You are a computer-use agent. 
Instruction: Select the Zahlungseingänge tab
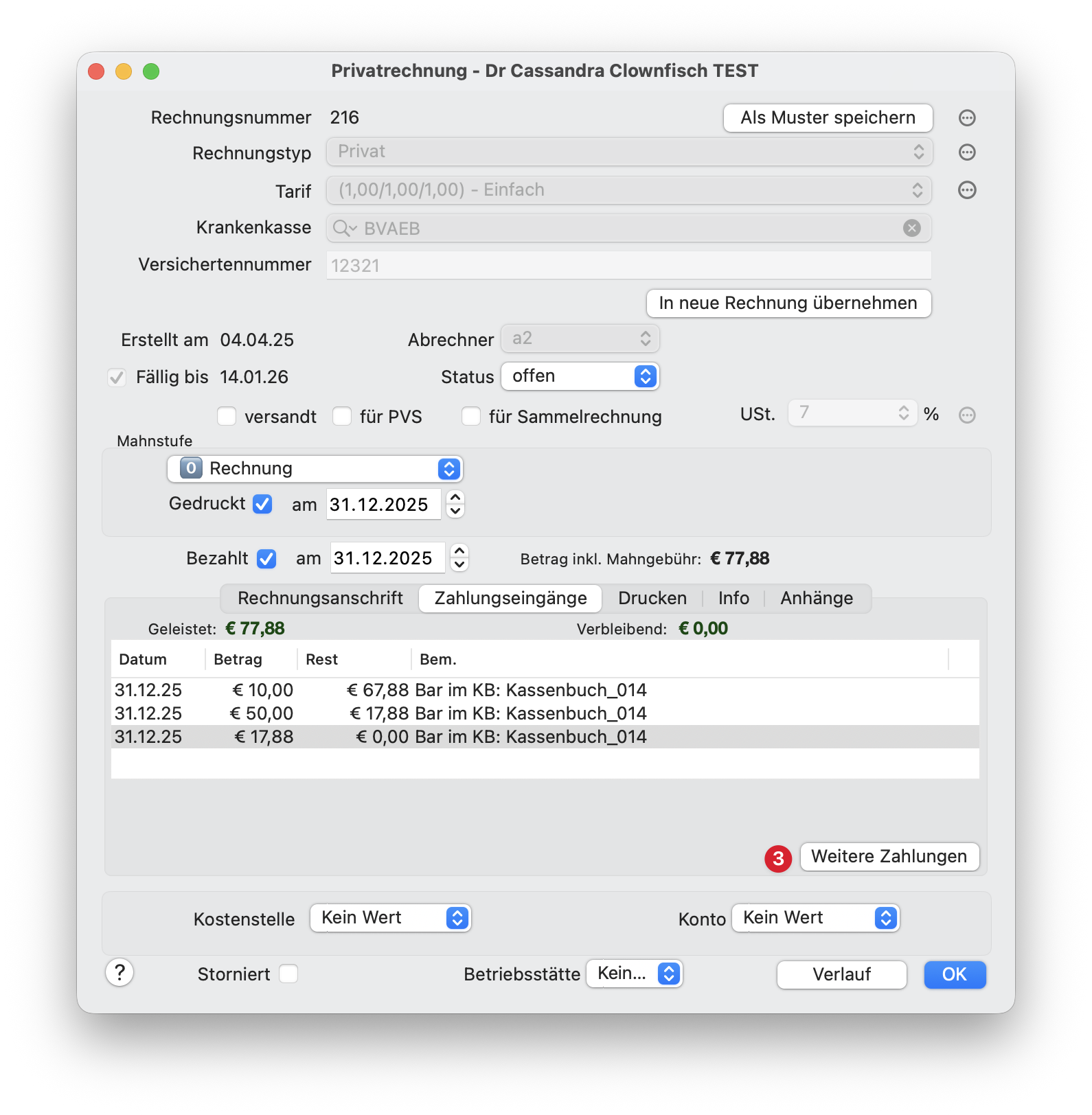pos(510,598)
